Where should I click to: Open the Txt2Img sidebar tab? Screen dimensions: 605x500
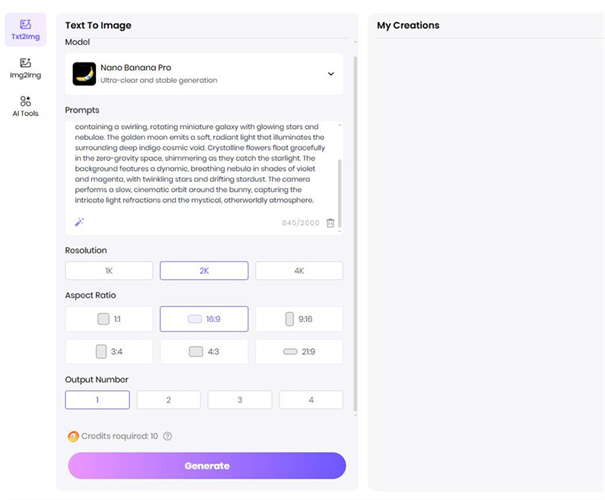[x=25, y=29]
